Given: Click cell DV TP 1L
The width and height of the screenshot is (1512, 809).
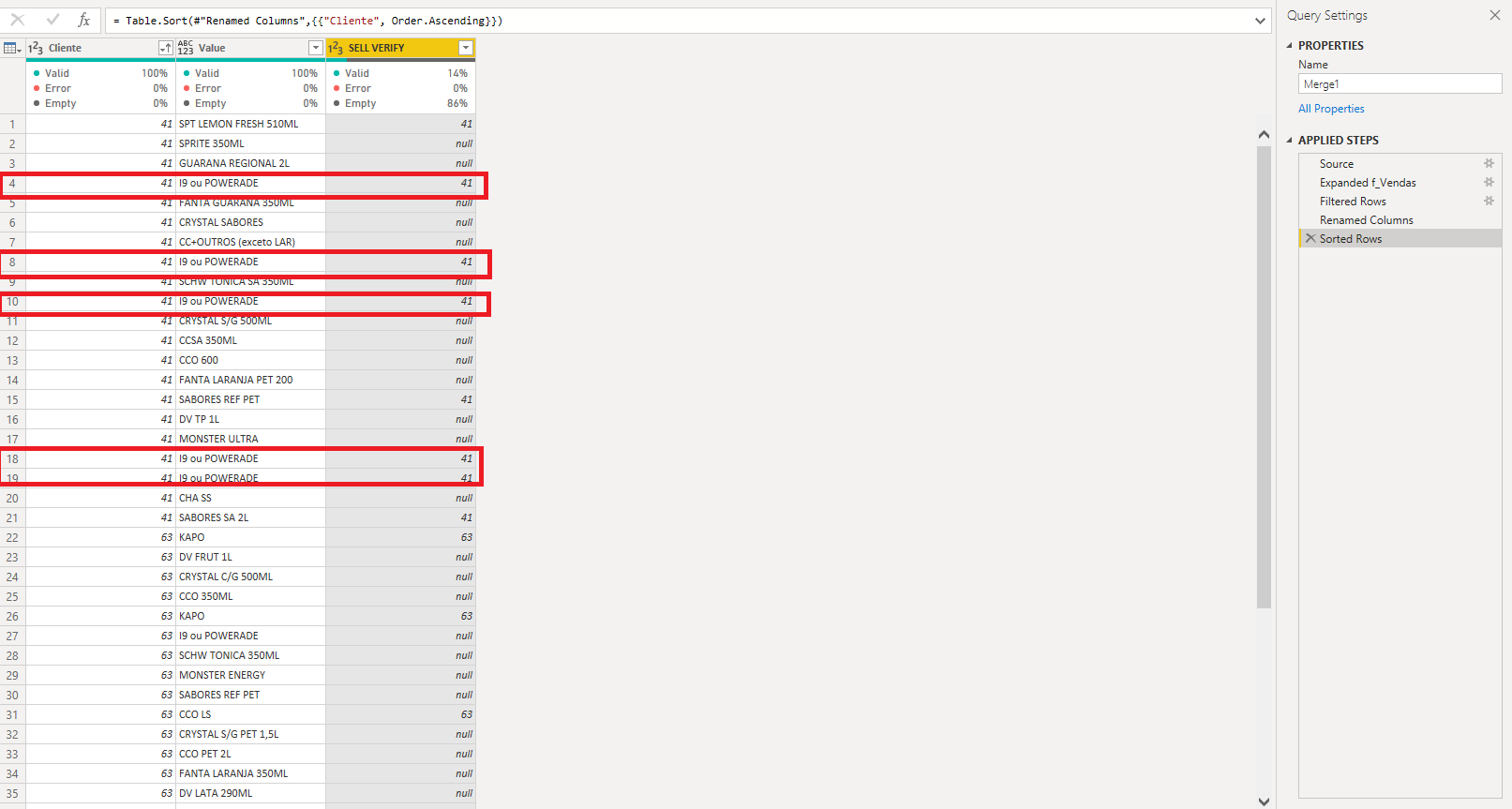Looking at the screenshot, I should tap(250, 419).
